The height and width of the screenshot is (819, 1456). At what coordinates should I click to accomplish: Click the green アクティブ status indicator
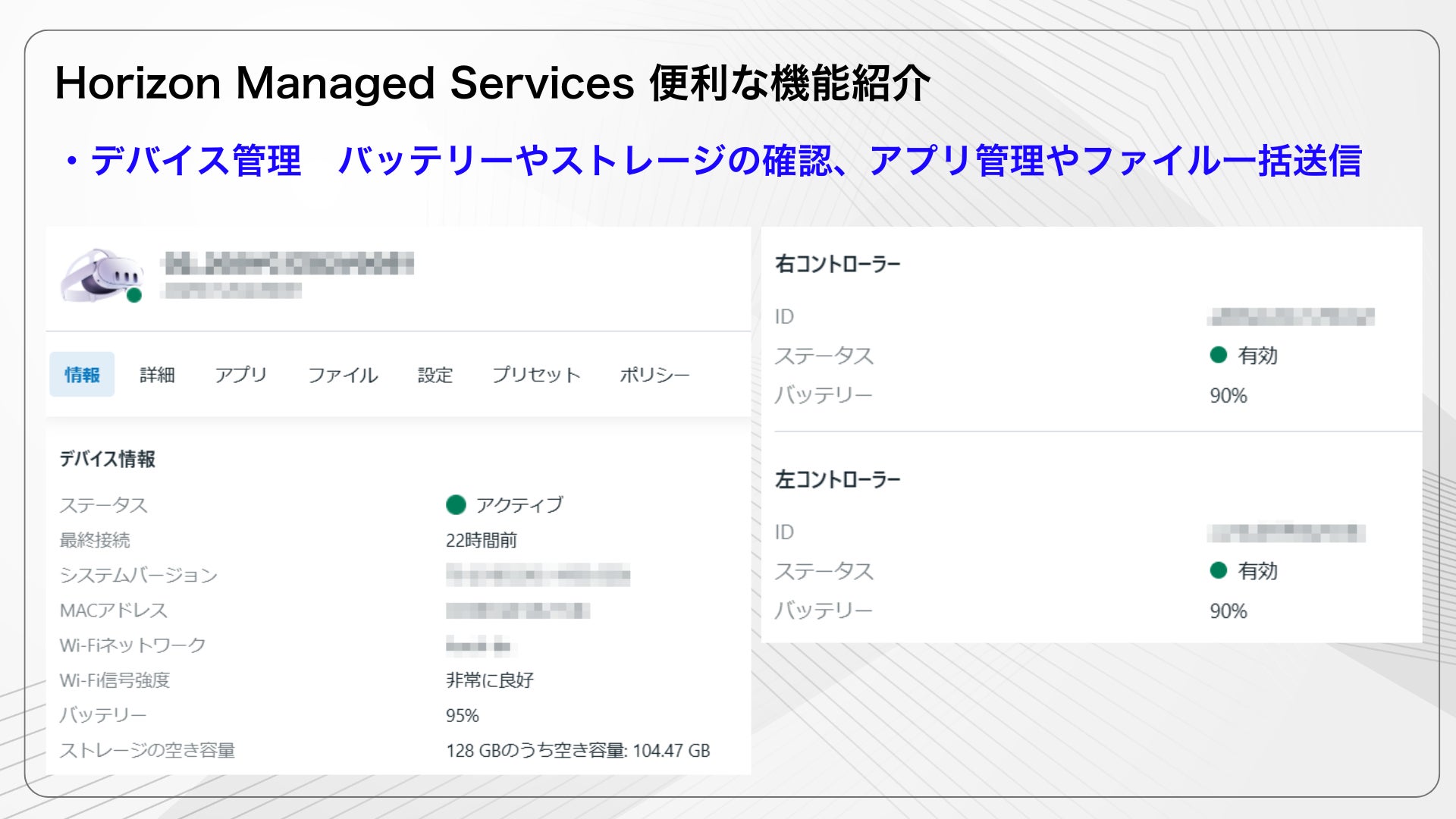pyautogui.click(x=456, y=504)
